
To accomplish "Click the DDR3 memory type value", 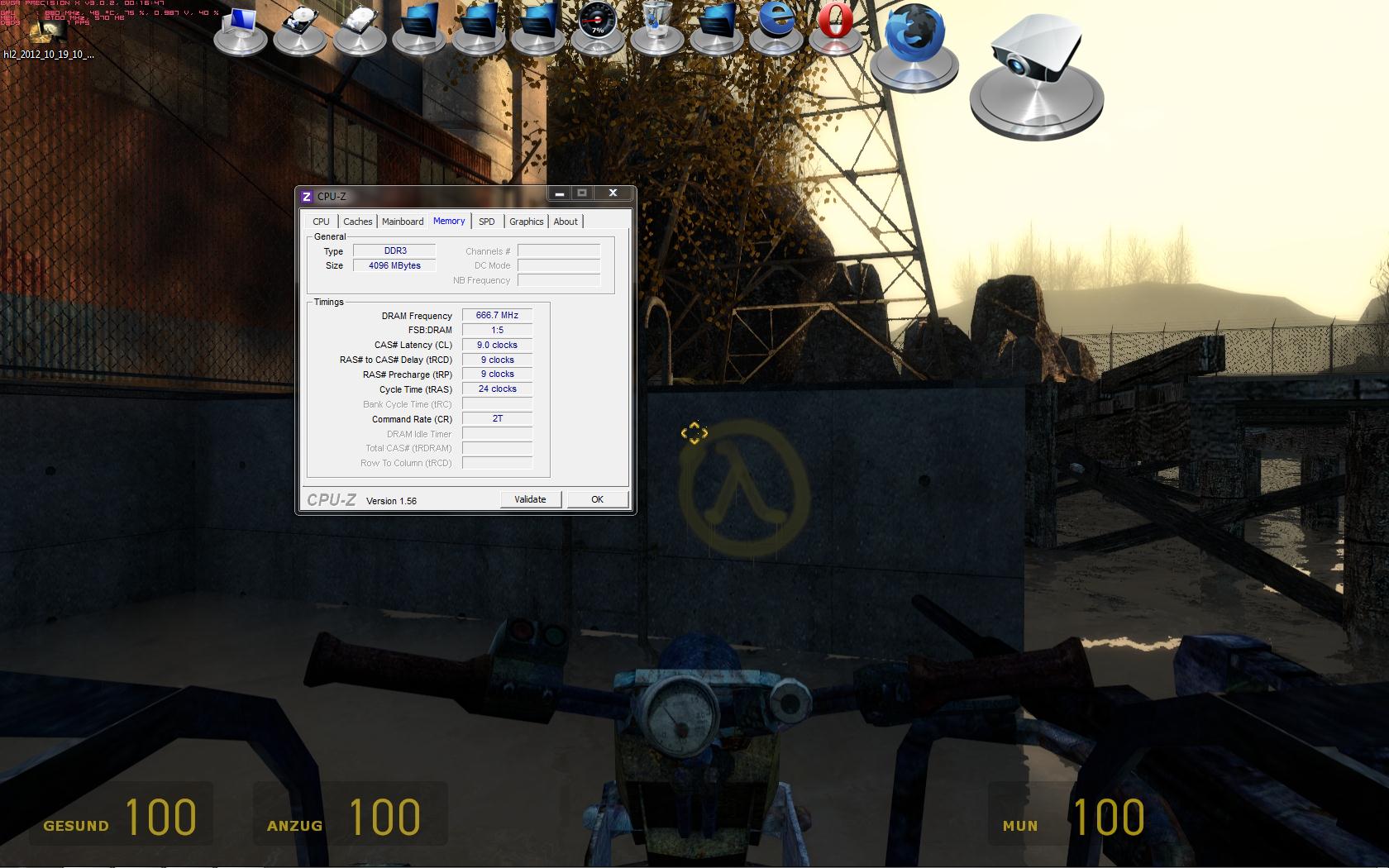I will 394,250.
